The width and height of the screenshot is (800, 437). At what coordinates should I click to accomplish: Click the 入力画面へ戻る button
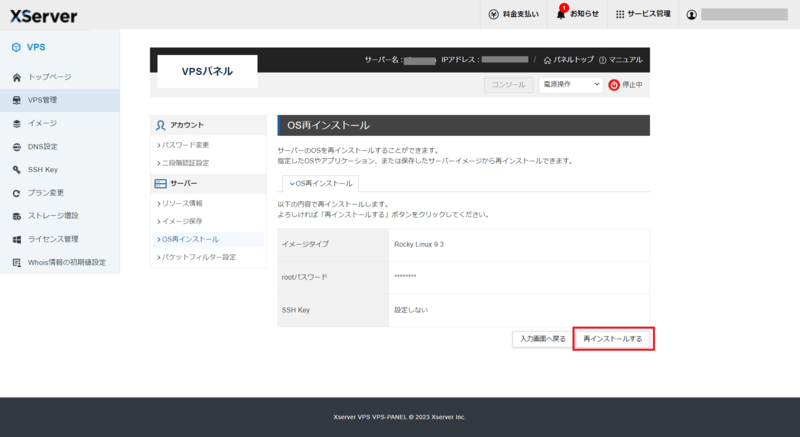(543, 339)
